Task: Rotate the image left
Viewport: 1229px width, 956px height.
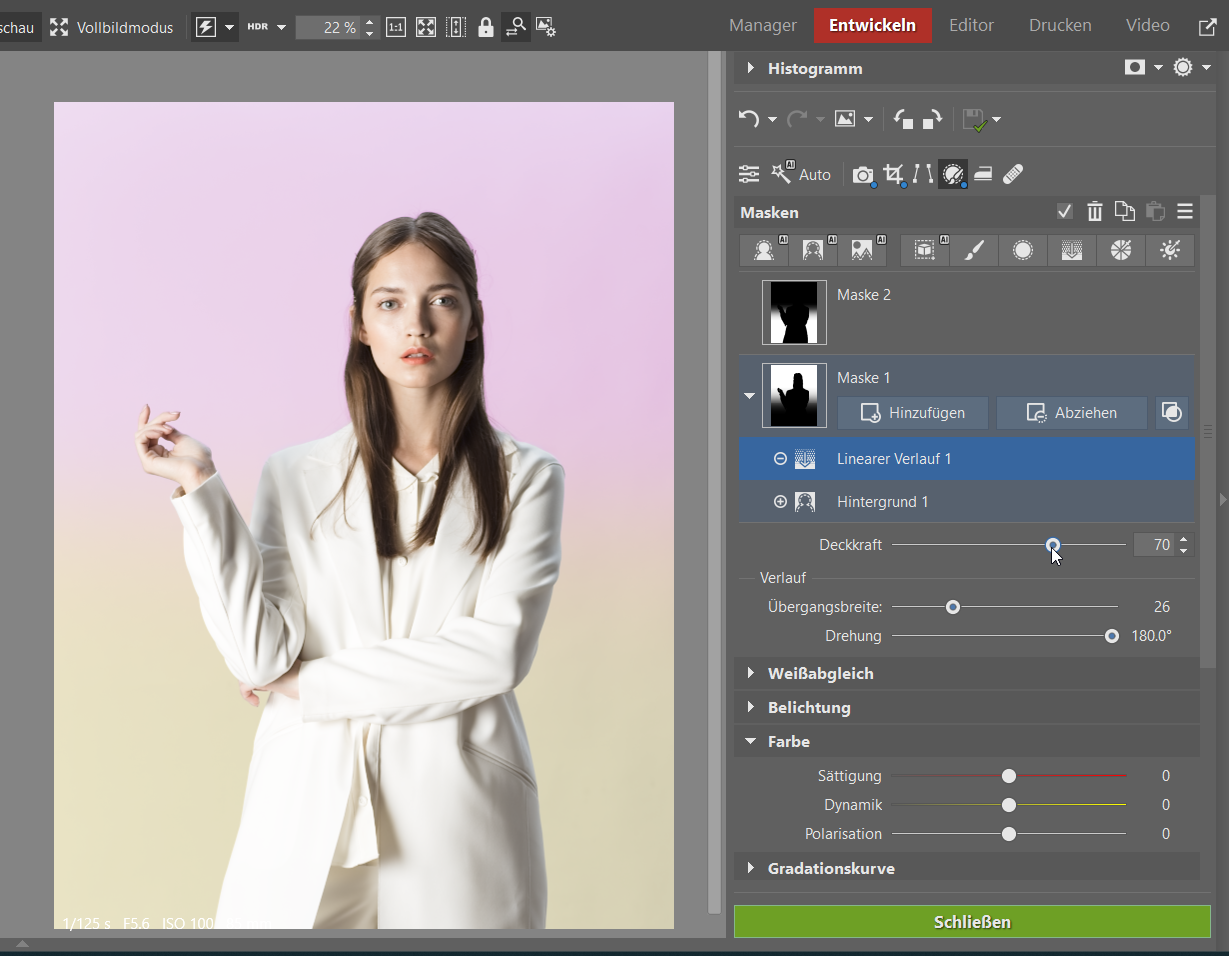Action: point(903,120)
